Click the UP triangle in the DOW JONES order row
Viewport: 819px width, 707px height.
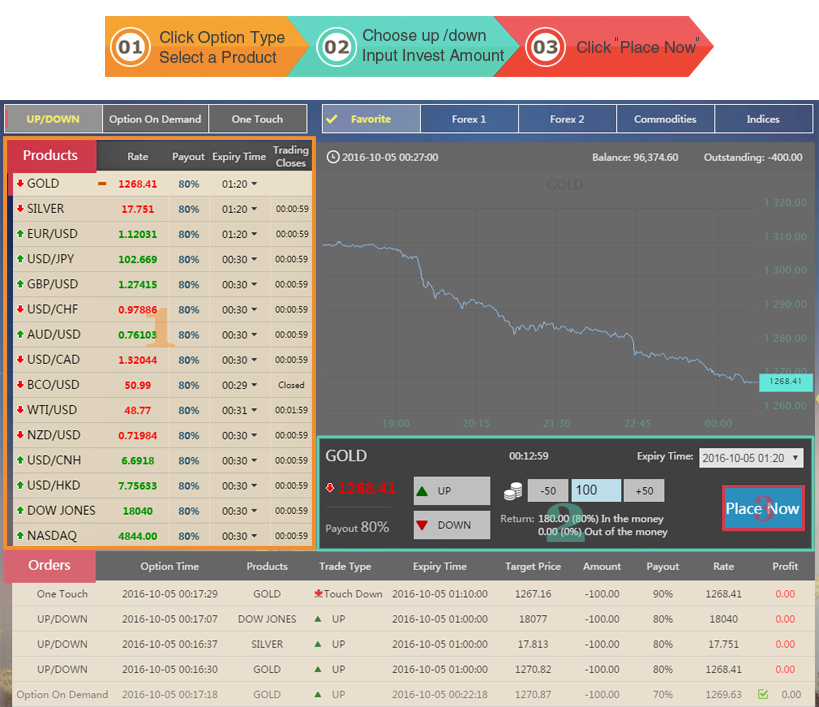point(318,619)
